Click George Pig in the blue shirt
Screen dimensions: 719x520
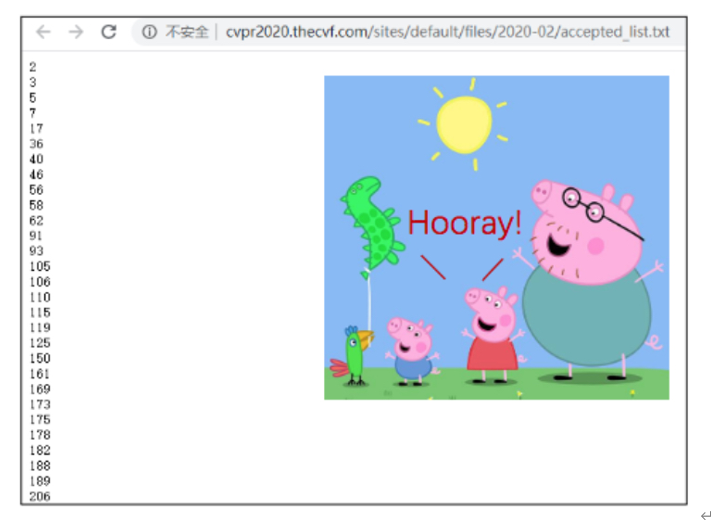coord(411,350)
